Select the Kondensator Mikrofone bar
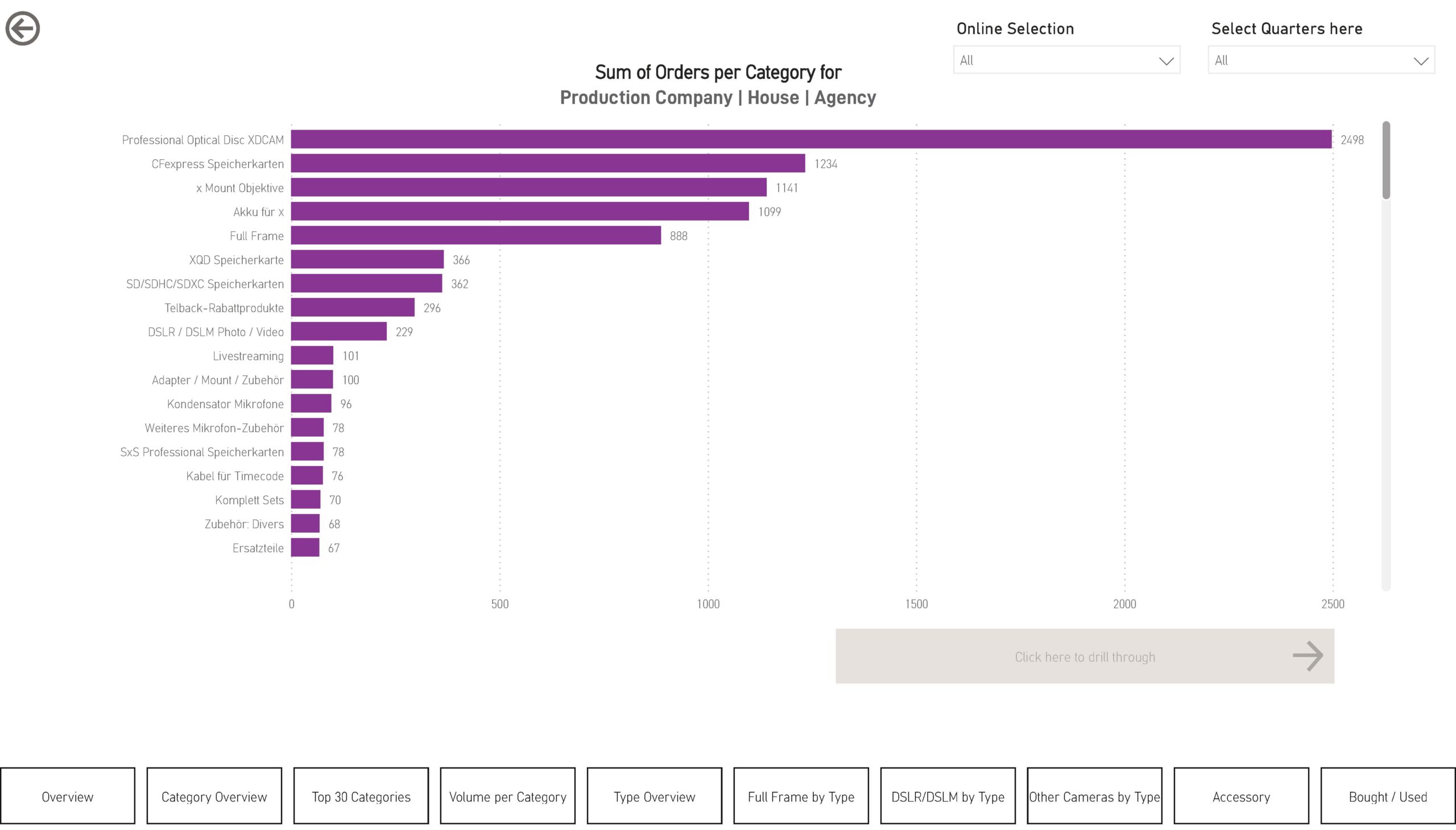The image size is (1456, 830). (x=311, y=403)
